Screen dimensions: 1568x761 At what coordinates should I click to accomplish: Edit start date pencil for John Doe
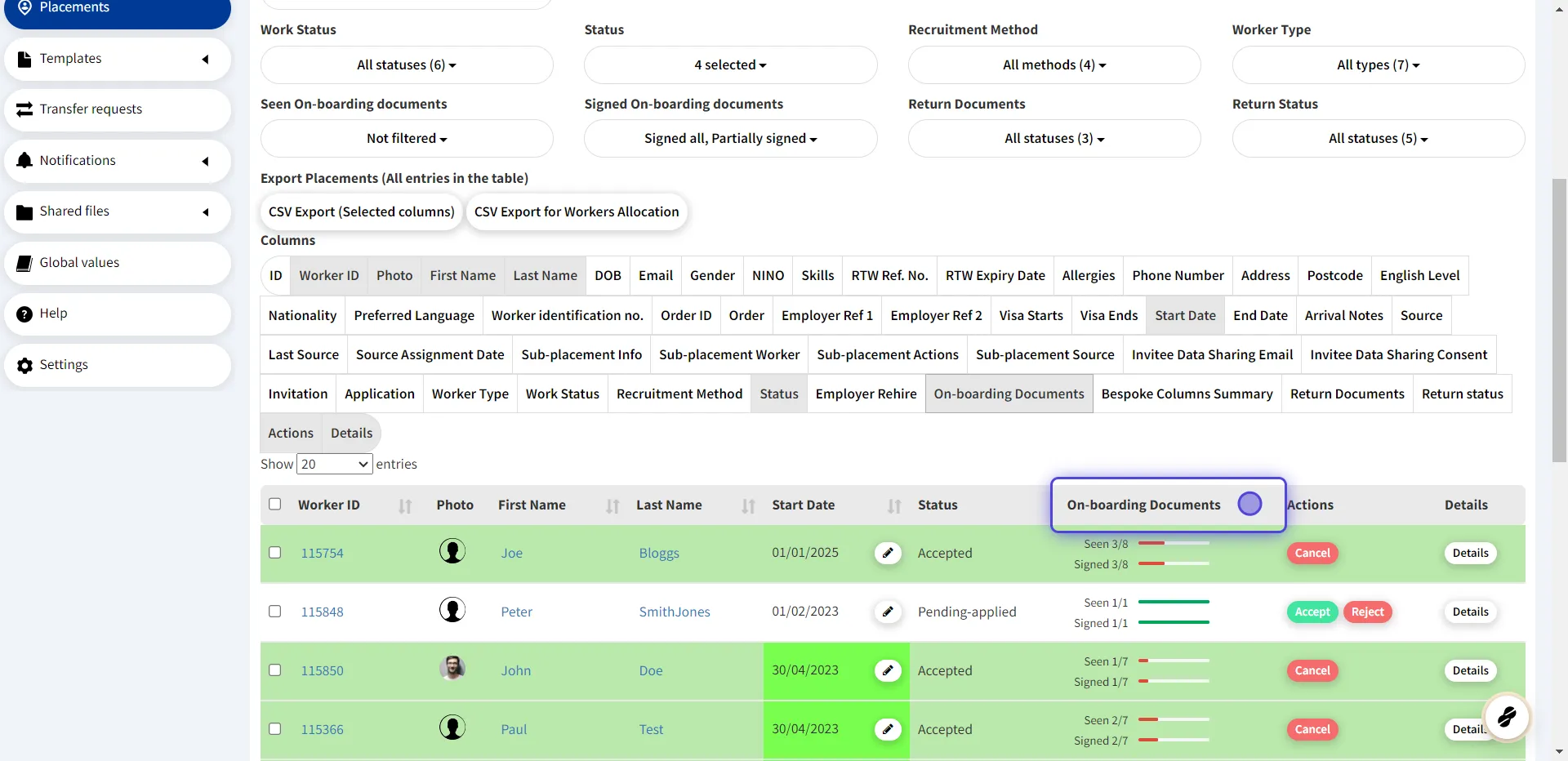pyautogui.click(x=888, y=670)
